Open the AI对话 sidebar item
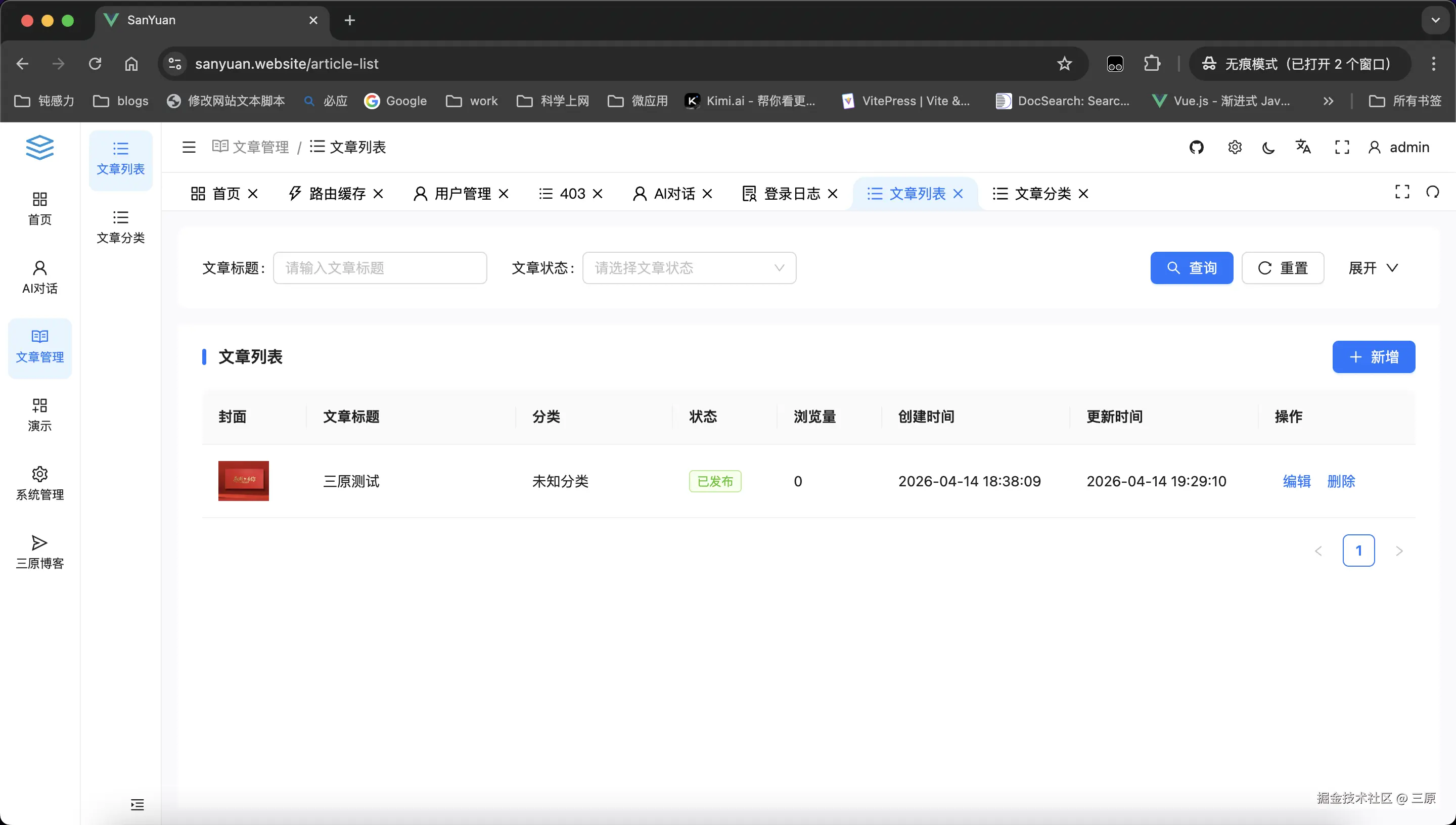 [39, 277]
